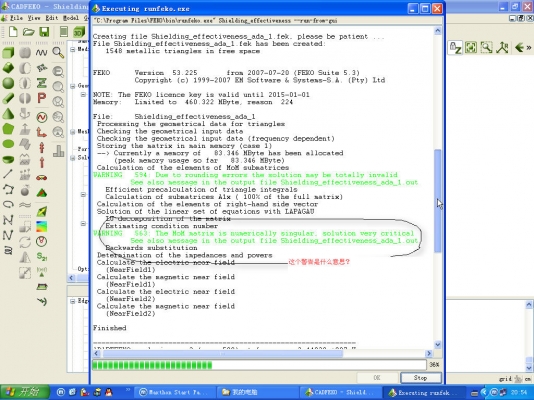Click the vertical scrollbar thumb of the output log
This screenshot has width=534, height=400.
pyautogui.click(x=438, y=201)
